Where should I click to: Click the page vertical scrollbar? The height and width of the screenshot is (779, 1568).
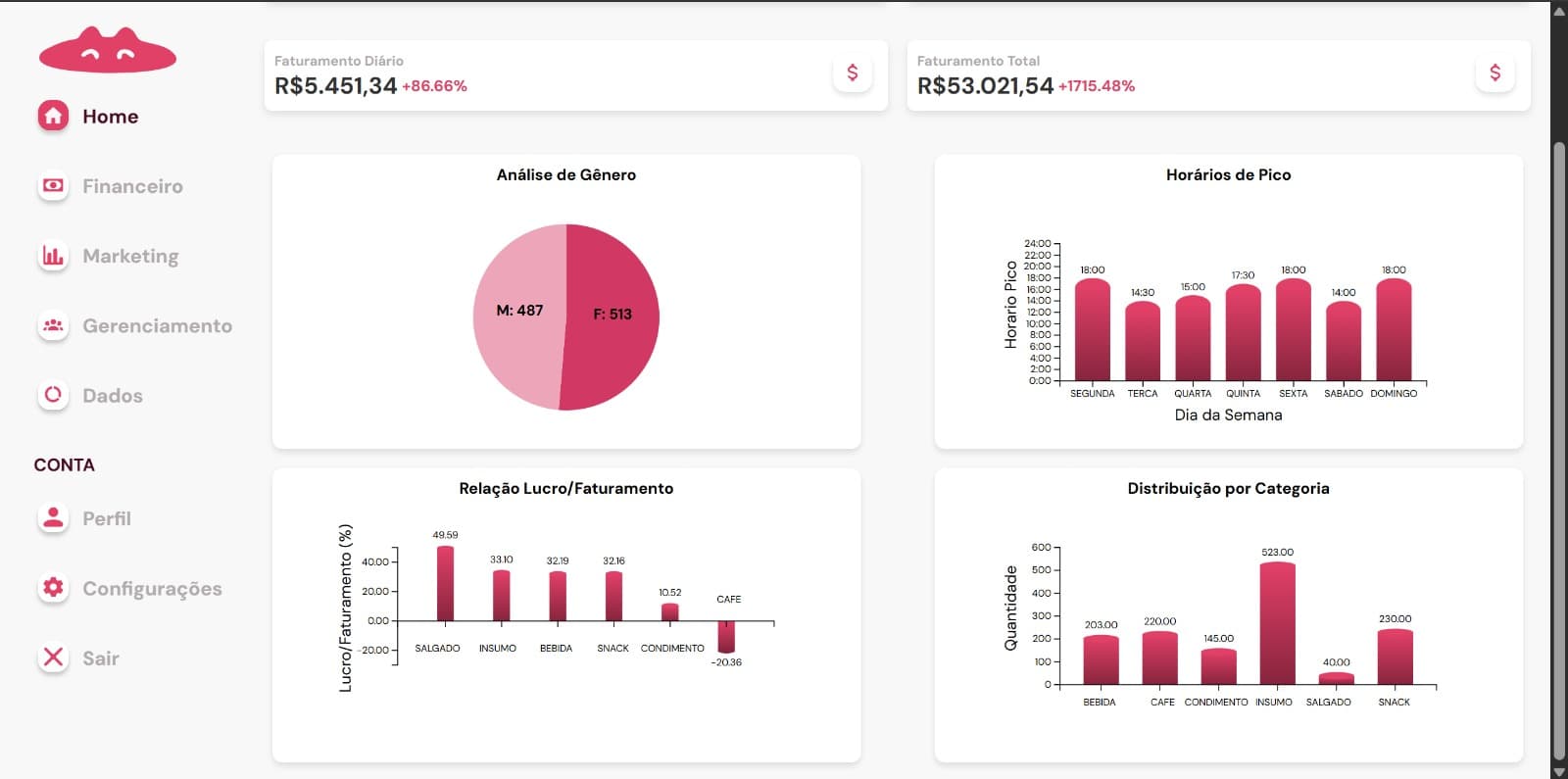point(1559,451)
